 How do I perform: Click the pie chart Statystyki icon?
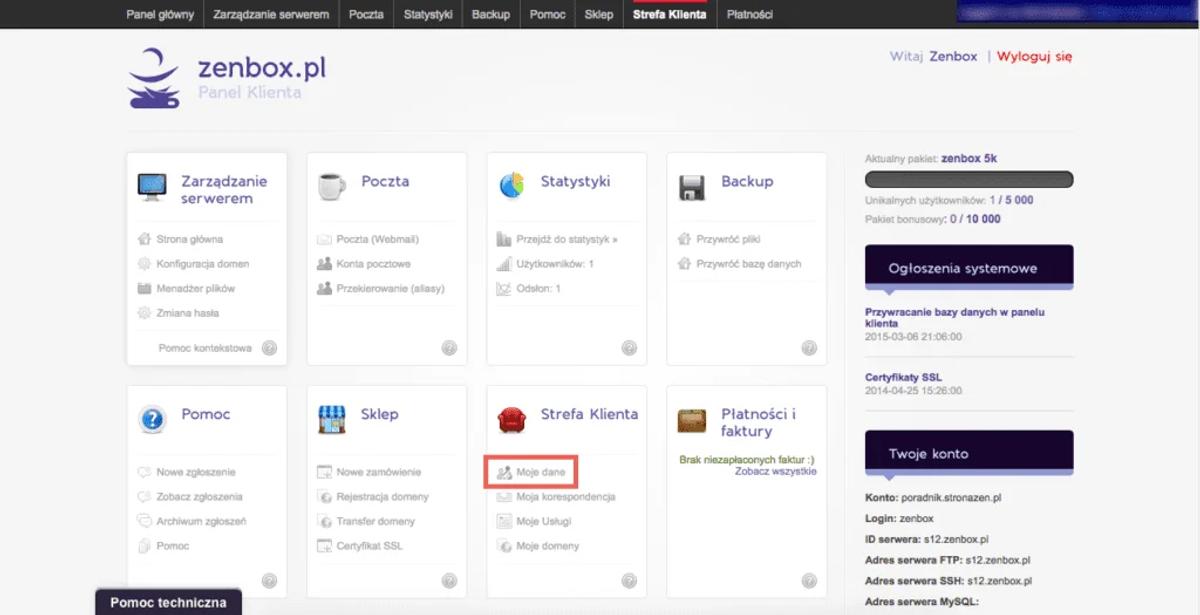pos(512,186)
